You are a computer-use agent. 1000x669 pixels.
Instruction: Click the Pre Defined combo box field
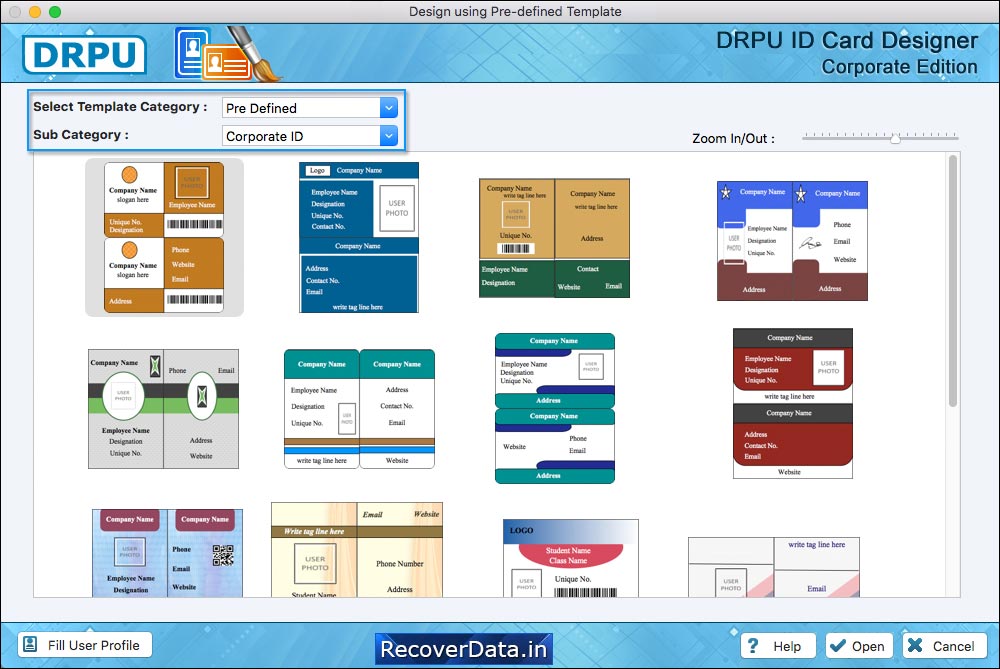(310, 108)
